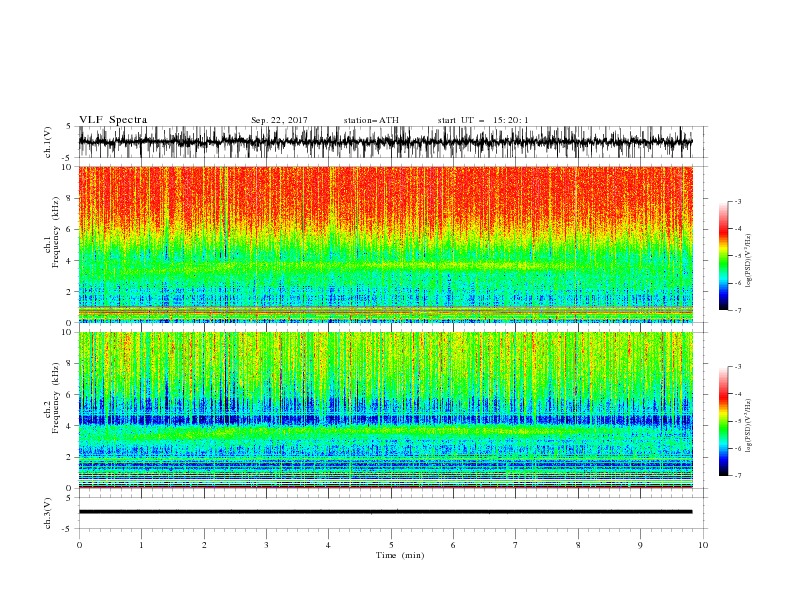Click time axis tick label "2"

pyautogui.click(x=204, y=545)
